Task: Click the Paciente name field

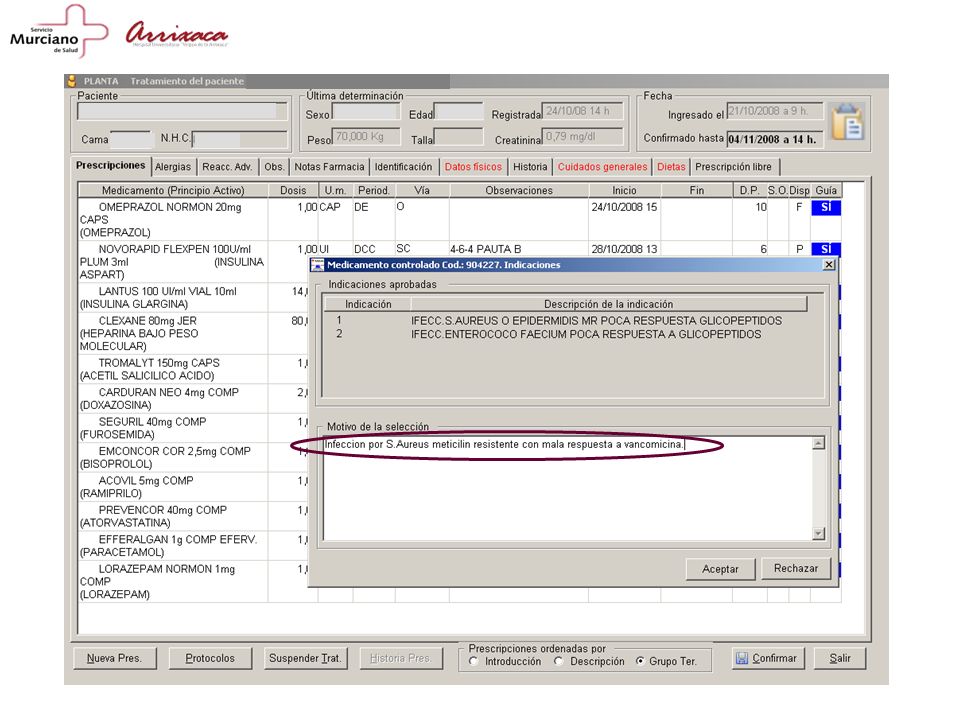Action: point(182,111)
